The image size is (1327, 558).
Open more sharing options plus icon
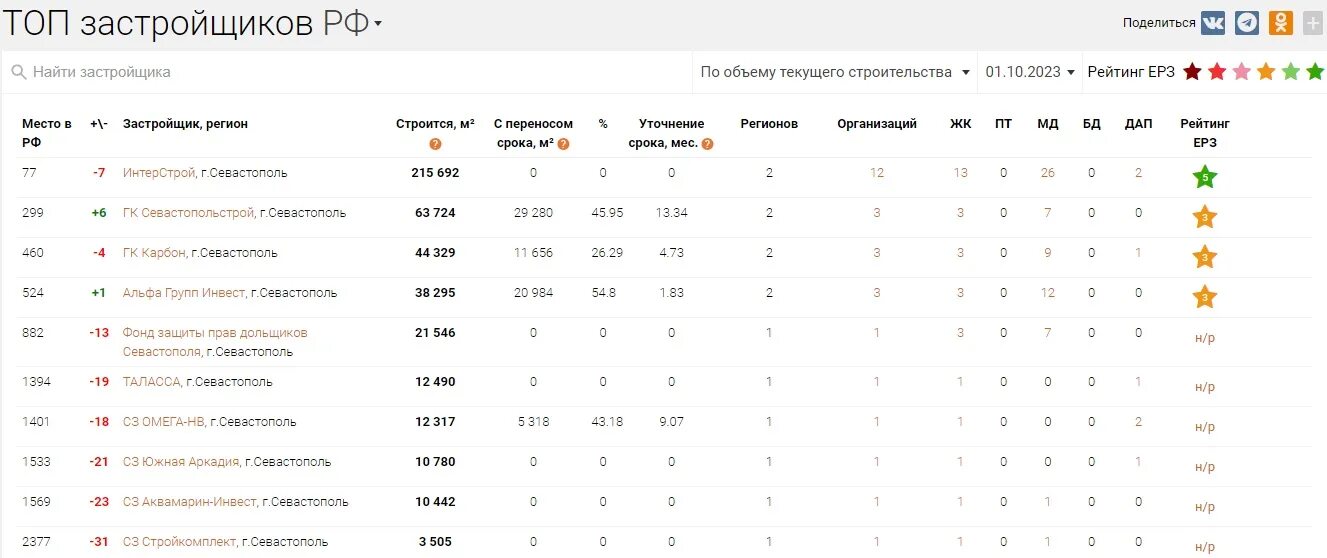click(x=1313, y=23)
